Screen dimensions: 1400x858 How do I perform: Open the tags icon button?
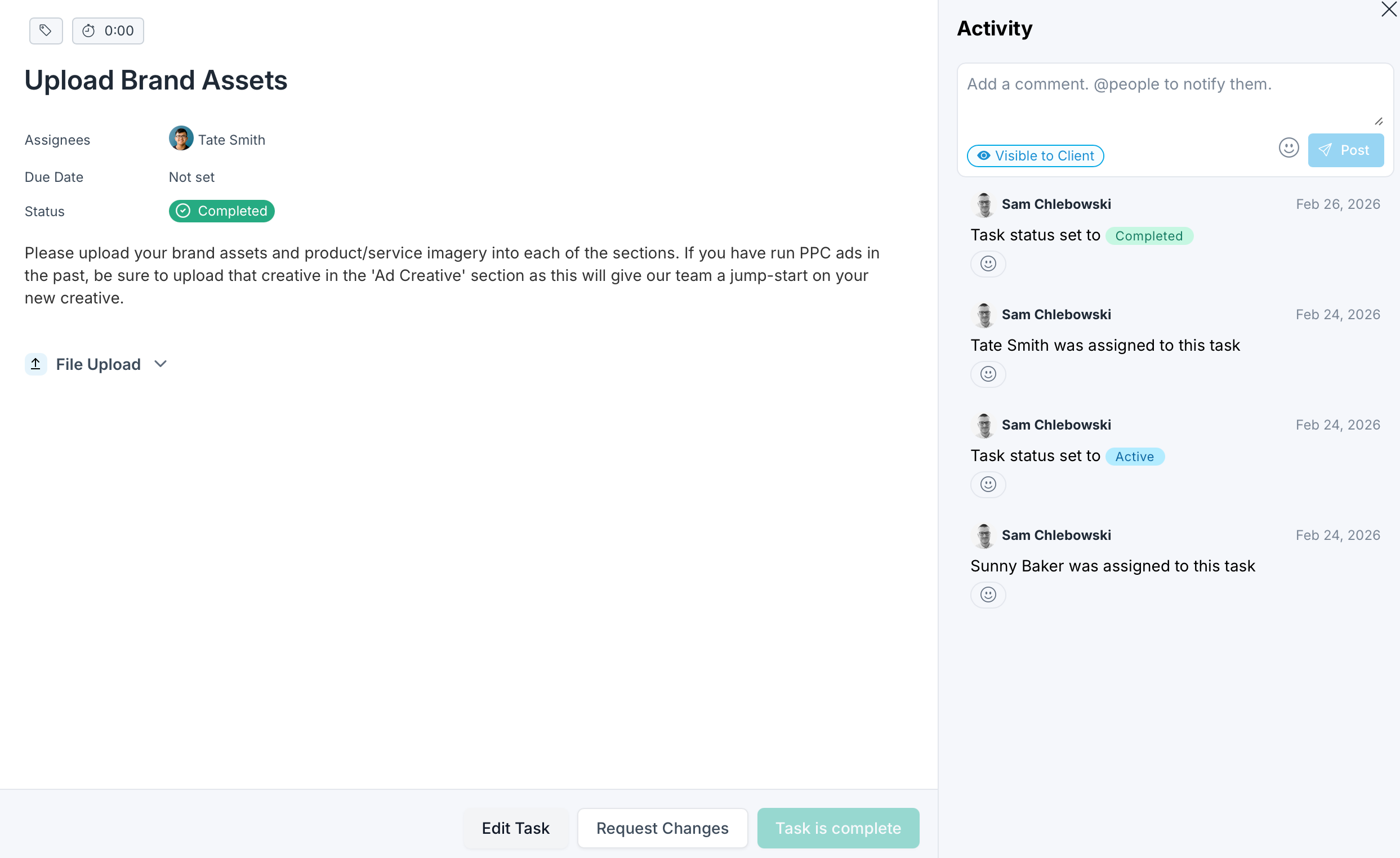(x=46, y=30)
